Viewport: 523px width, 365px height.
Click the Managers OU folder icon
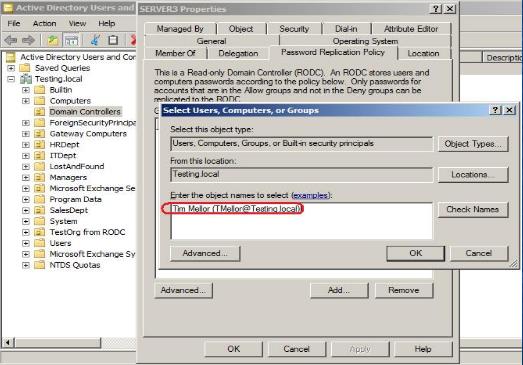[40, 177]
